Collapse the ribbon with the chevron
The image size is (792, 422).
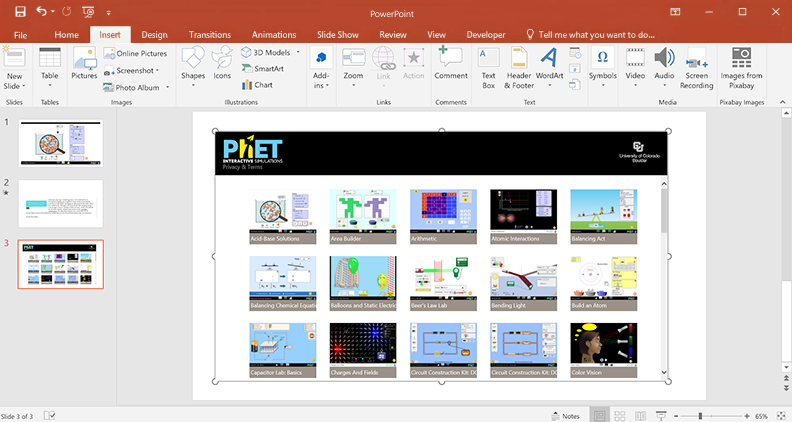tap(782, 102)
